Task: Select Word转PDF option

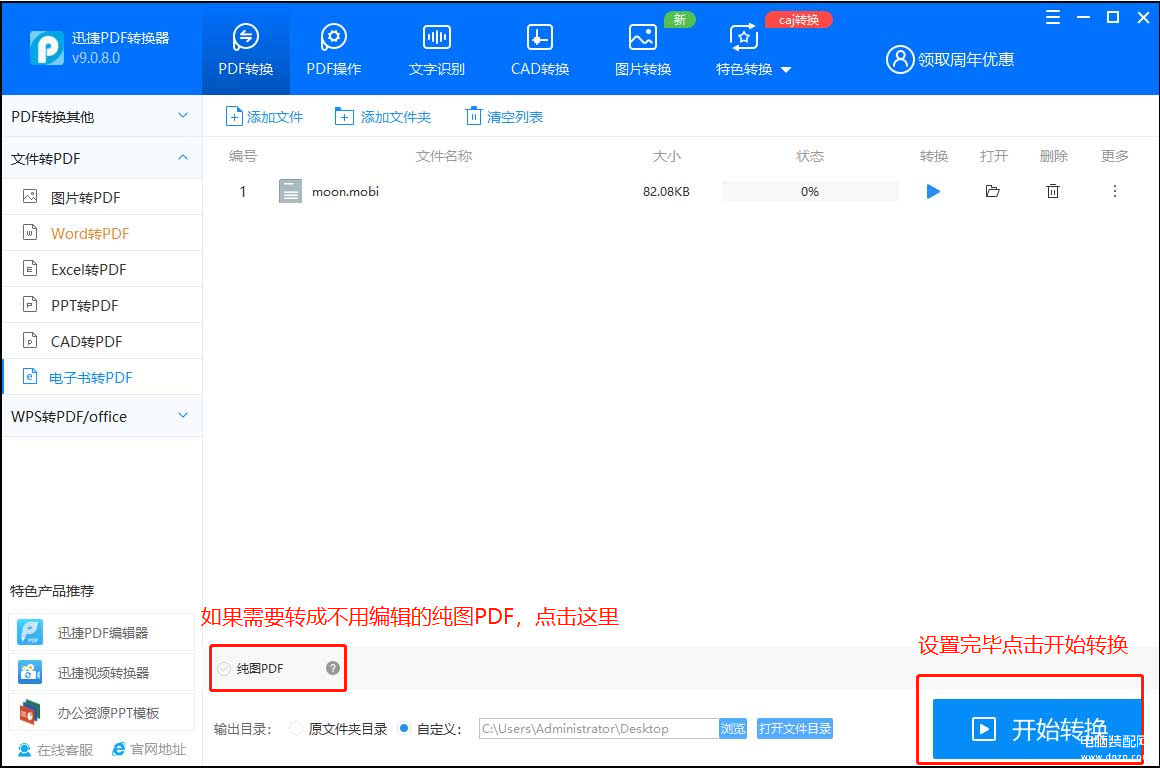Action: [102, 234]
